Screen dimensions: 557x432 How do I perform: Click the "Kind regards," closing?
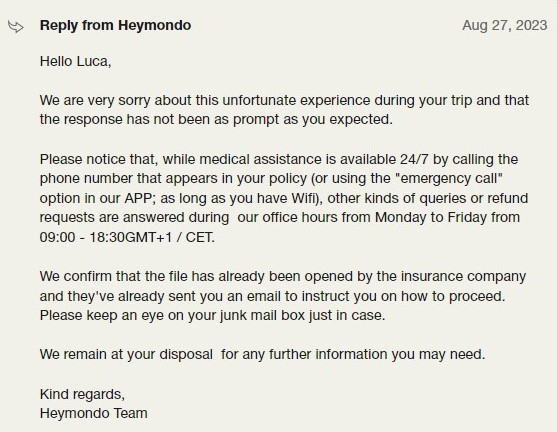coord(82,394)
